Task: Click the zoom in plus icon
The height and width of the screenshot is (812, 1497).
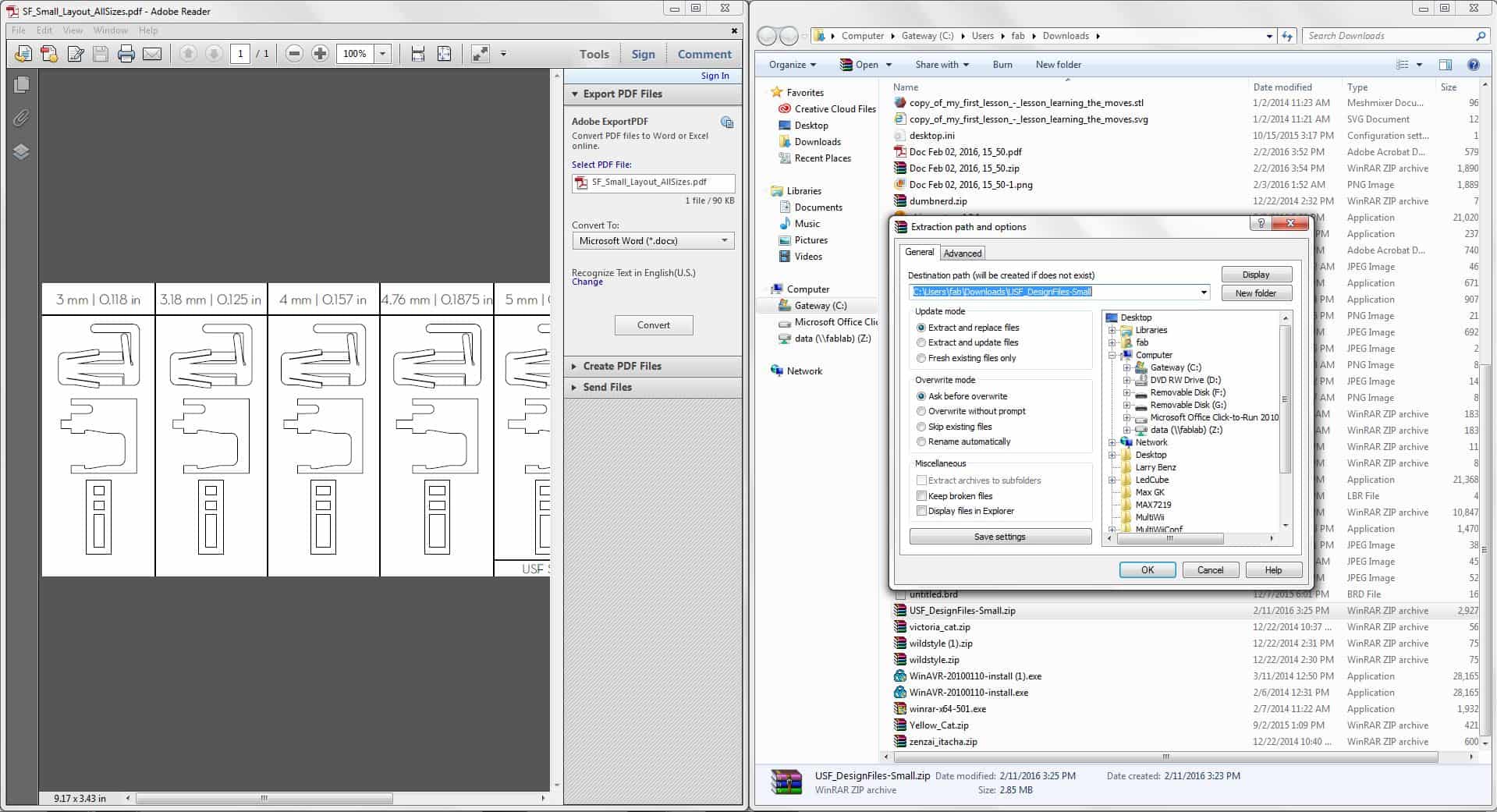Action: pos(320,54)
